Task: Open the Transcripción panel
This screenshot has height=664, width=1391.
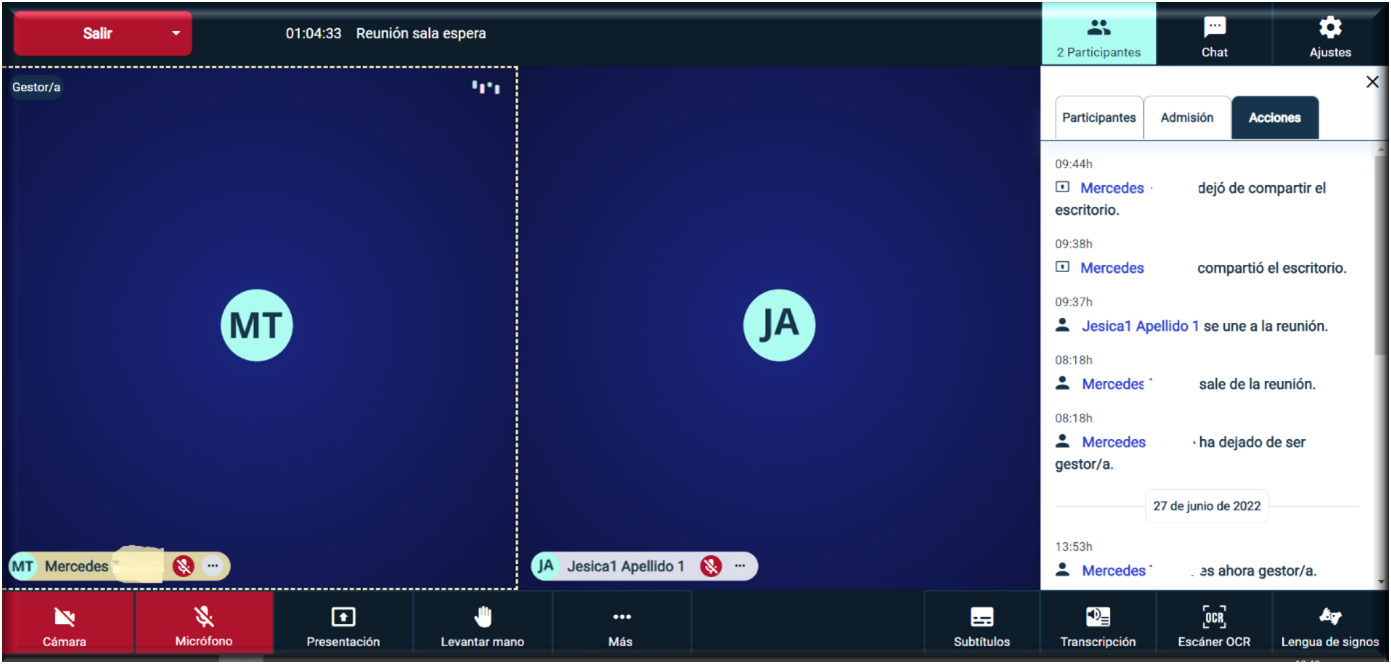Action: pyautogui.click(x=1098, y=623)
